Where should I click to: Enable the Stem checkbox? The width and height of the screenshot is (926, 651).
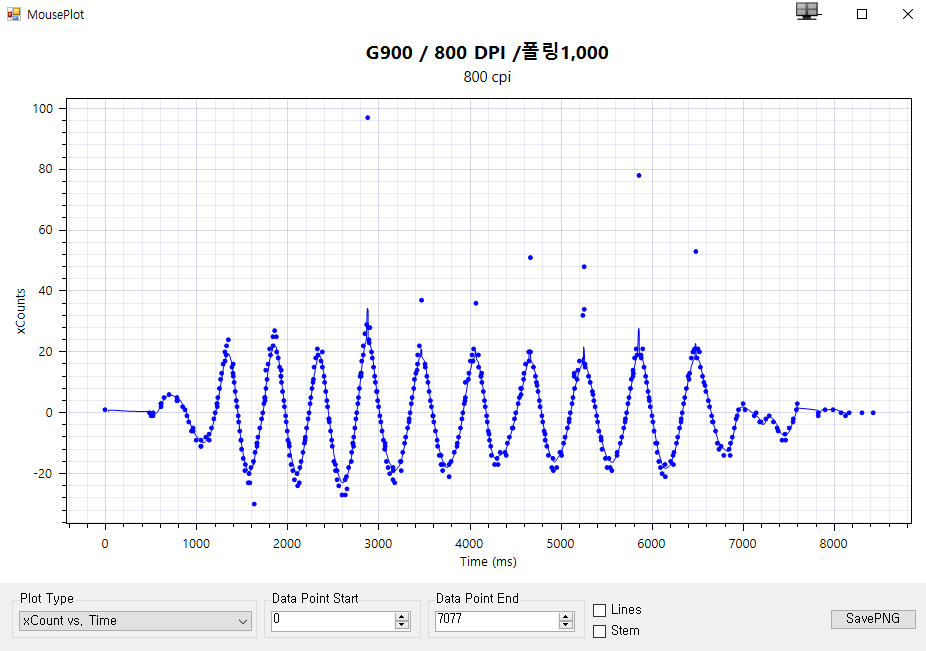(600, 631)
